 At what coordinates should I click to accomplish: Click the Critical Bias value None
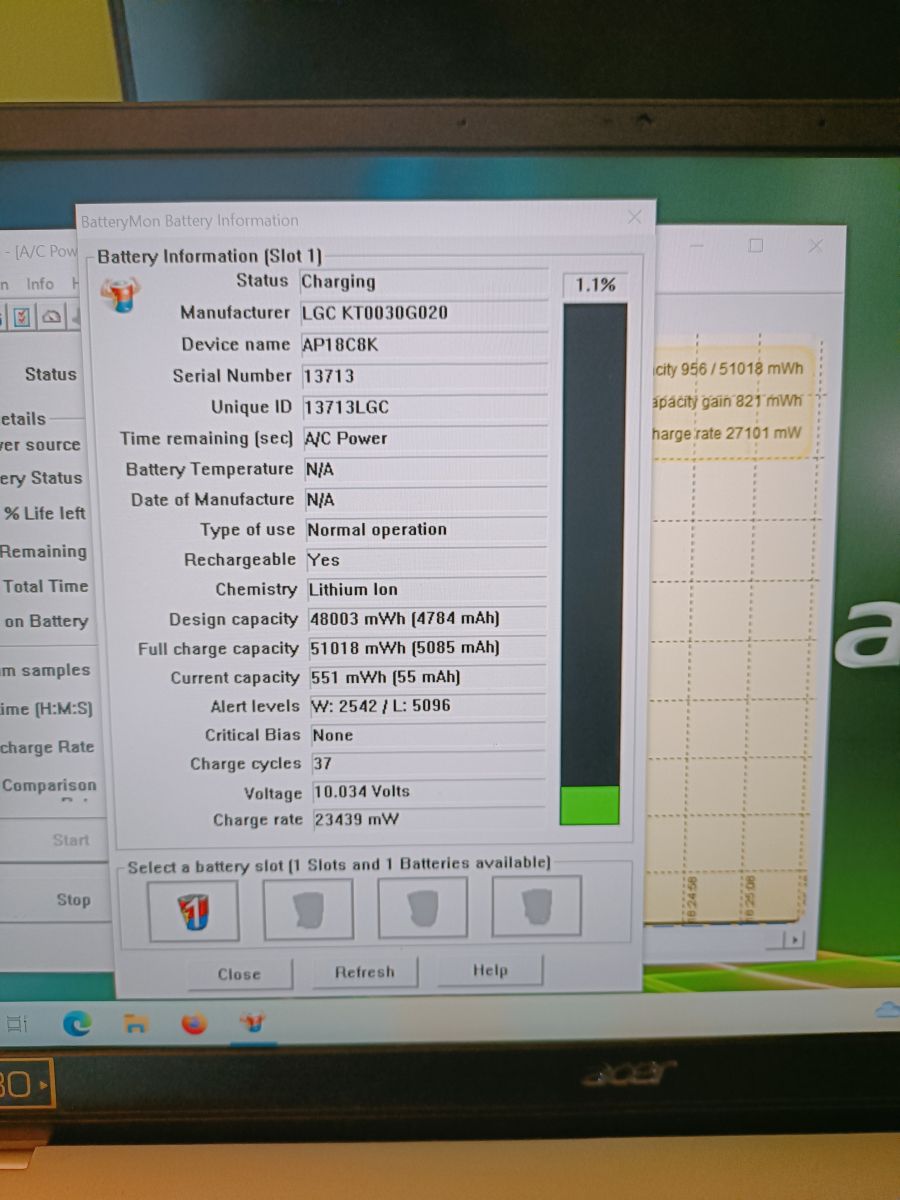[x=427, y=735]
